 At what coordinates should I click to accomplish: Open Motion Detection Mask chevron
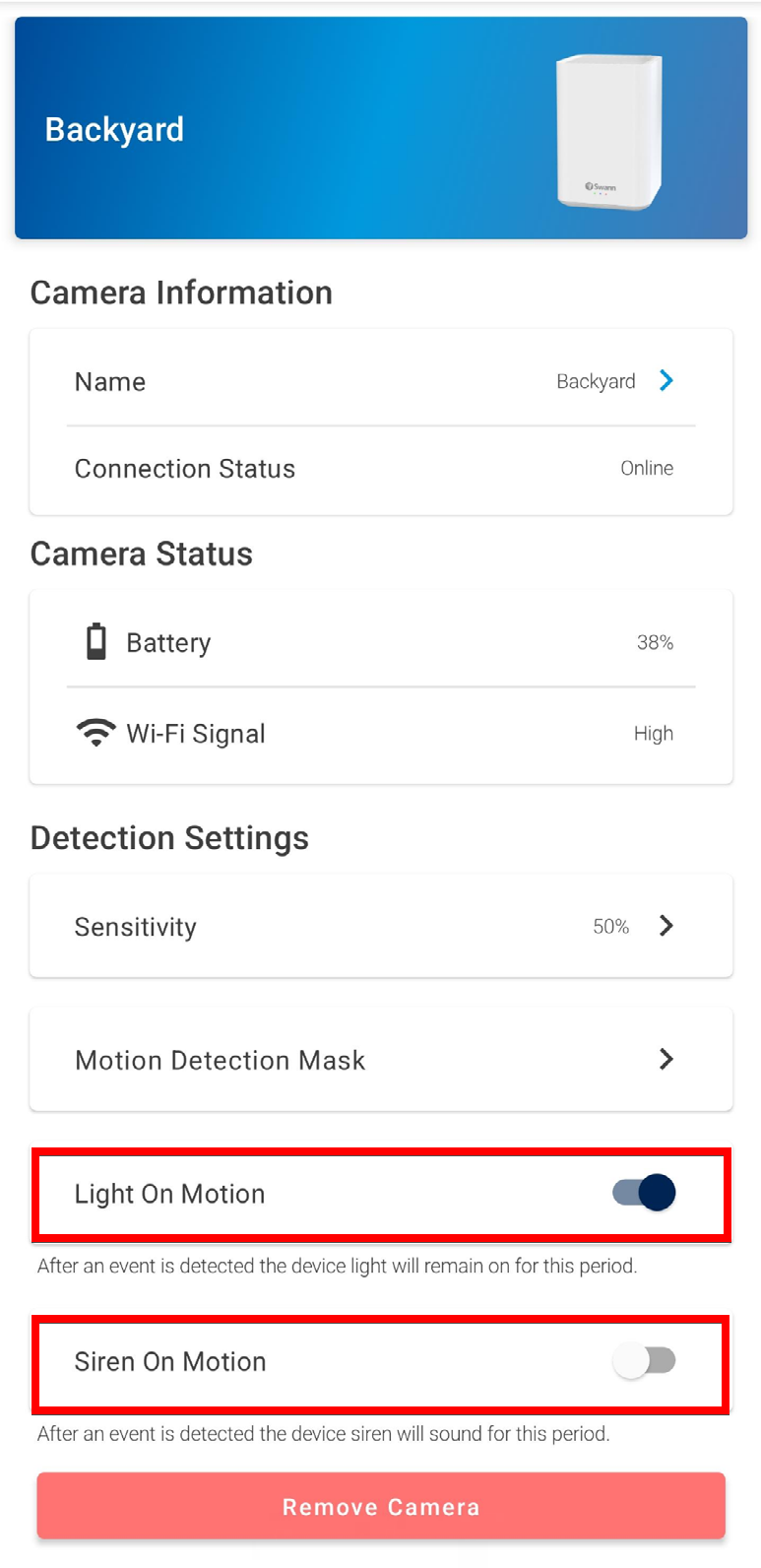click(666, 1059)
